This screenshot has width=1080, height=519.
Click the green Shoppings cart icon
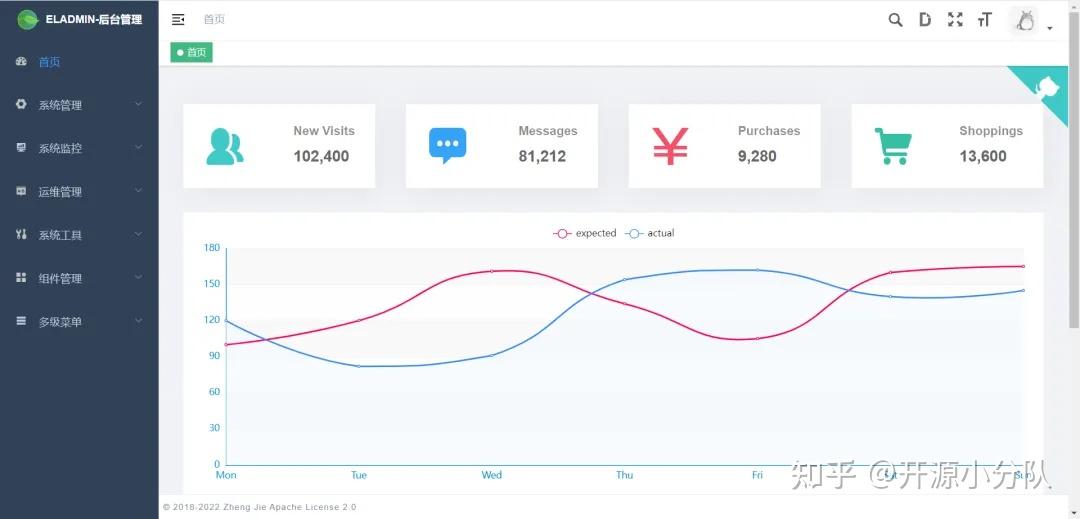(x=892, y=146)
